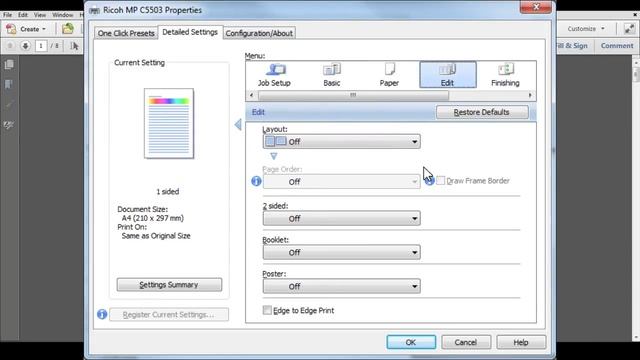Click the open folder icon in Acrobat toolbar
Screen dimensions: 640x360
pos(68,29)
